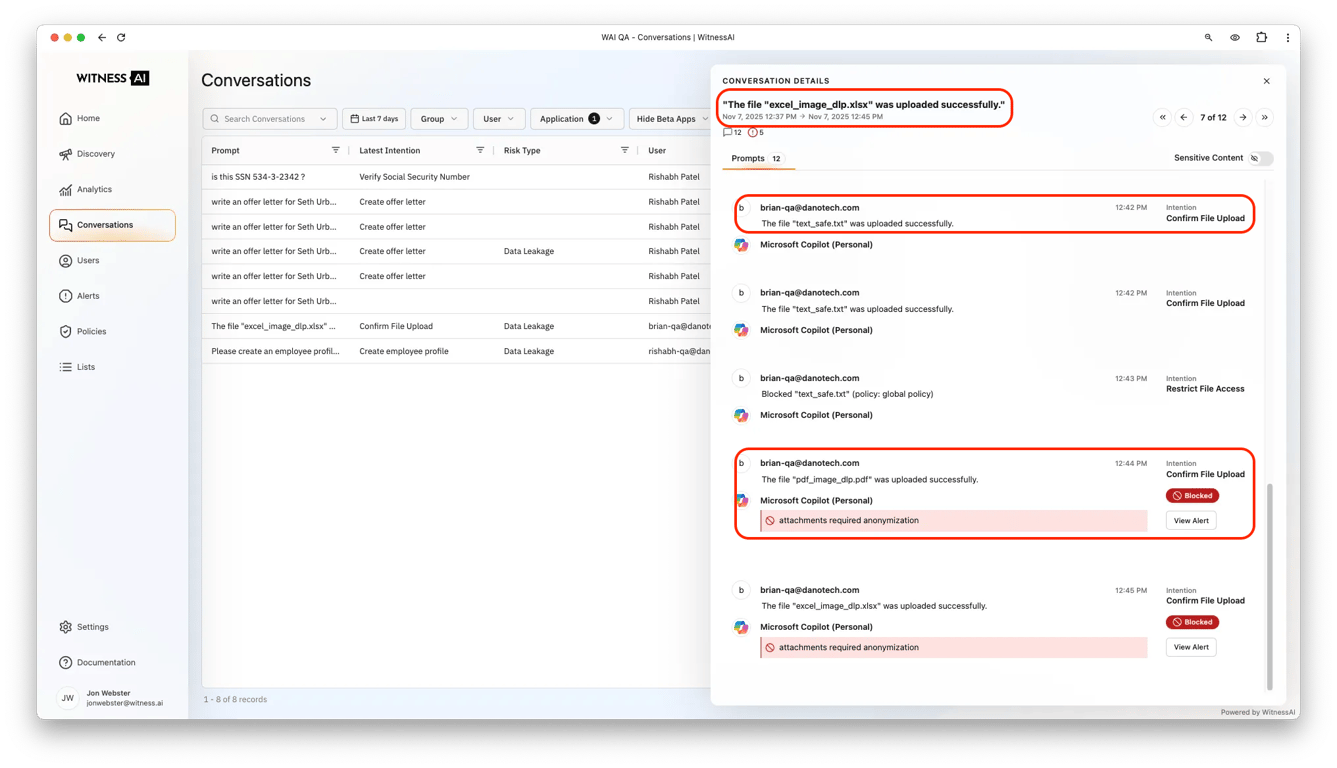Open 'Please create an employee profil...' conversation
Screen dimensions: 1337x768
click(x=456, y=351)
